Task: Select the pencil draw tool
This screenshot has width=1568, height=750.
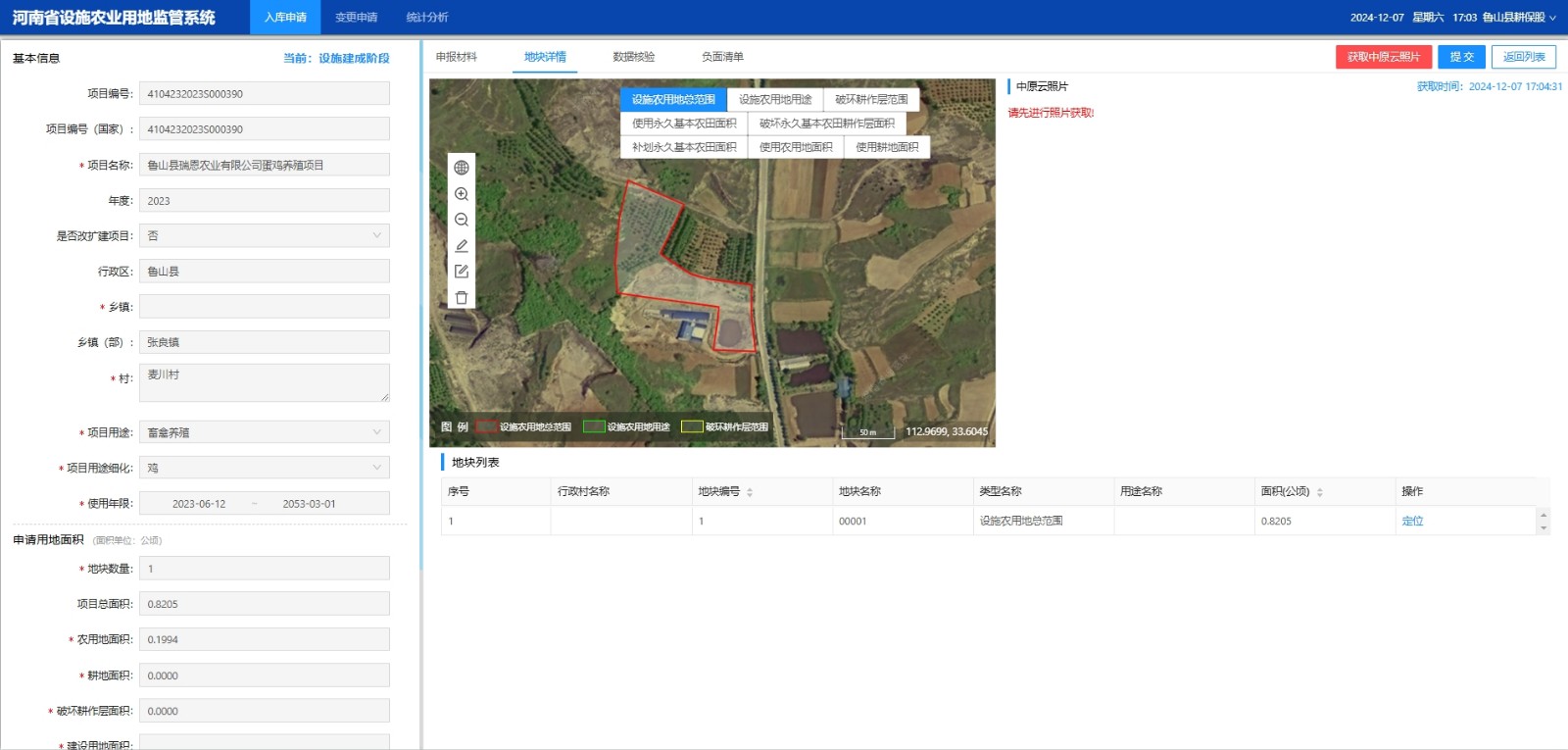Action: tap(462, 246)
